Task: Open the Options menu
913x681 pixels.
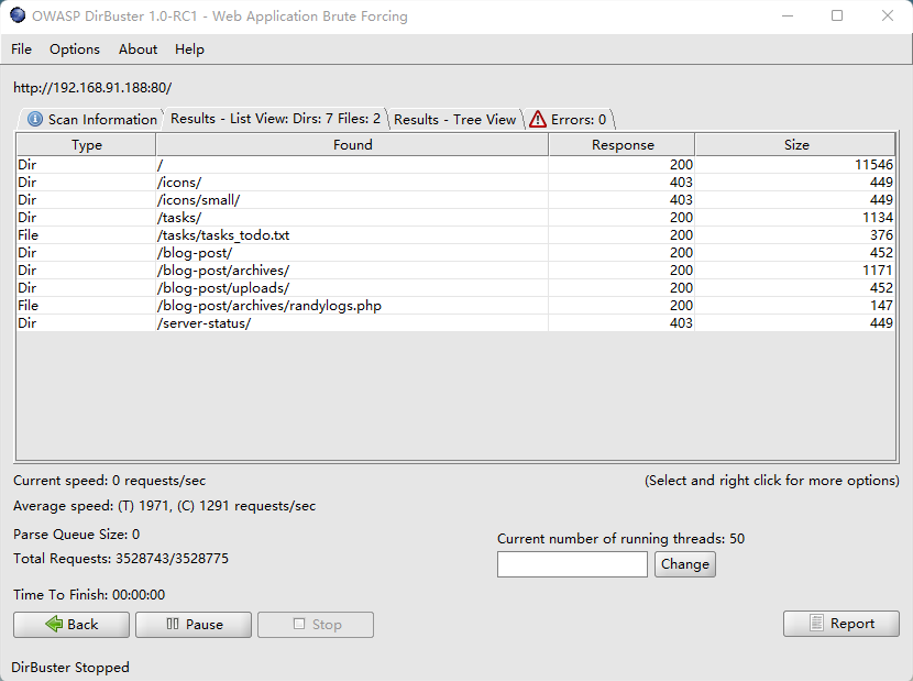Action: (75, 49)
